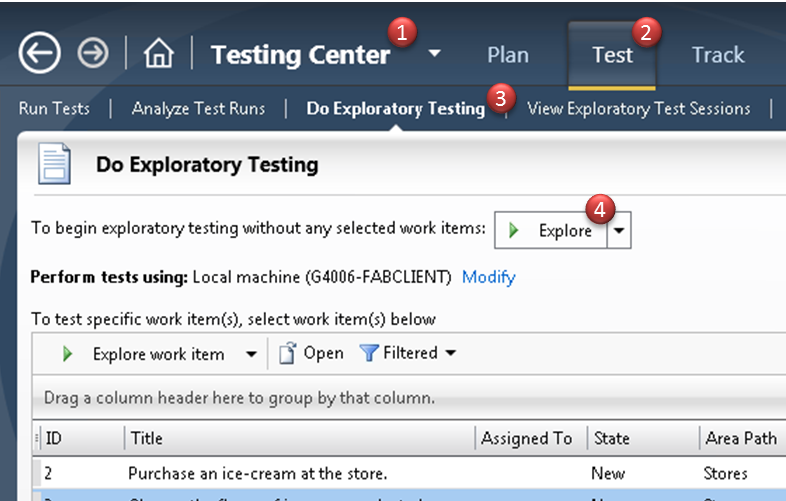The height and width of the screenshot is (501, 786).
Task: Go to the Home icon
Action: (158, 53)
